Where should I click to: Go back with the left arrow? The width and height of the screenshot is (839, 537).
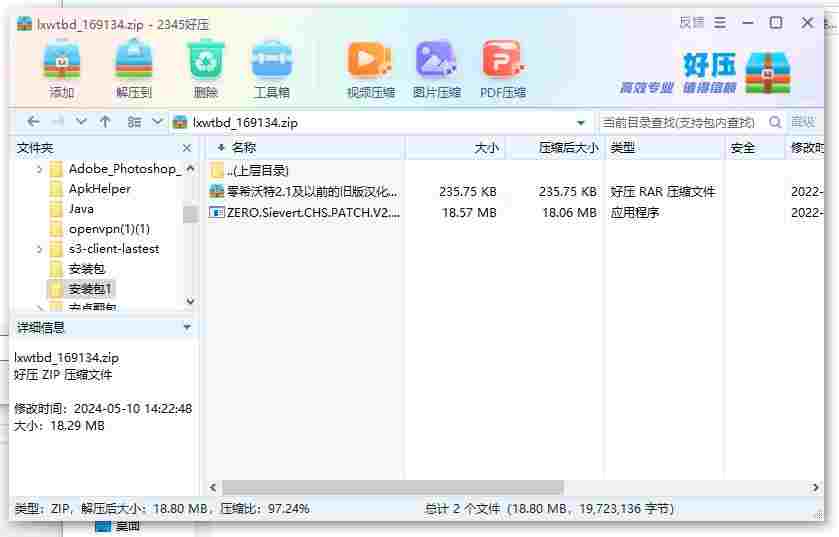[x=33, y=122]
